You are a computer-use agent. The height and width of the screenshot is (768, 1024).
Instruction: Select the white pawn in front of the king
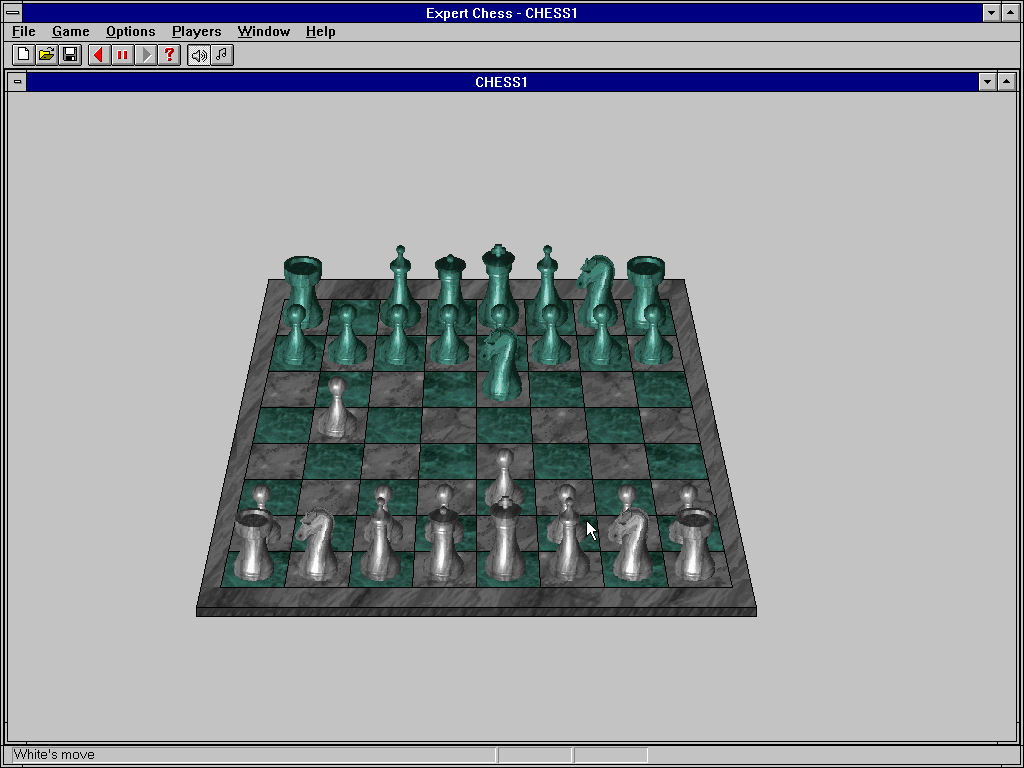(504, 477)
